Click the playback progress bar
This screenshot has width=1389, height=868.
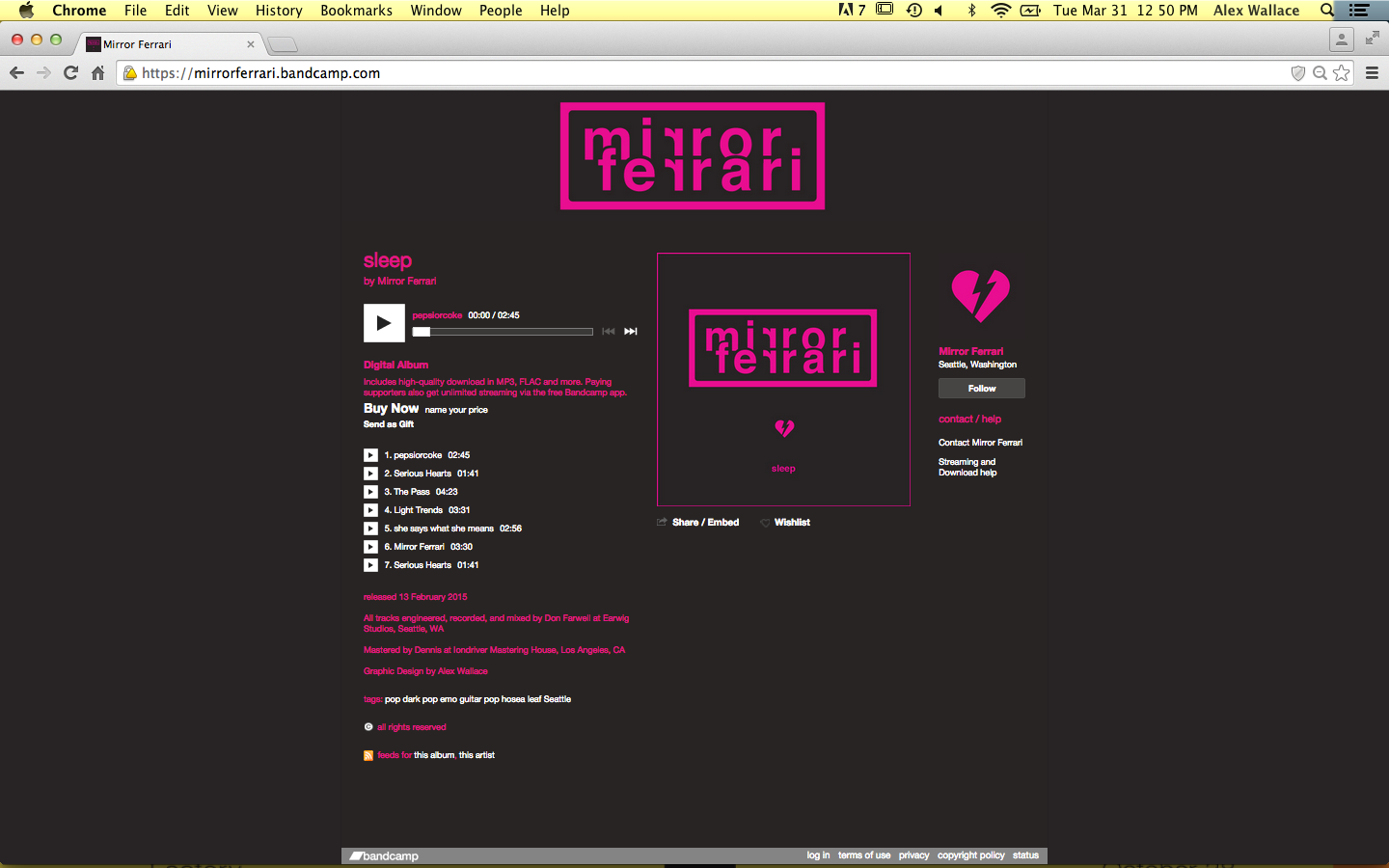pyautogui.click(x=503, y=332)
